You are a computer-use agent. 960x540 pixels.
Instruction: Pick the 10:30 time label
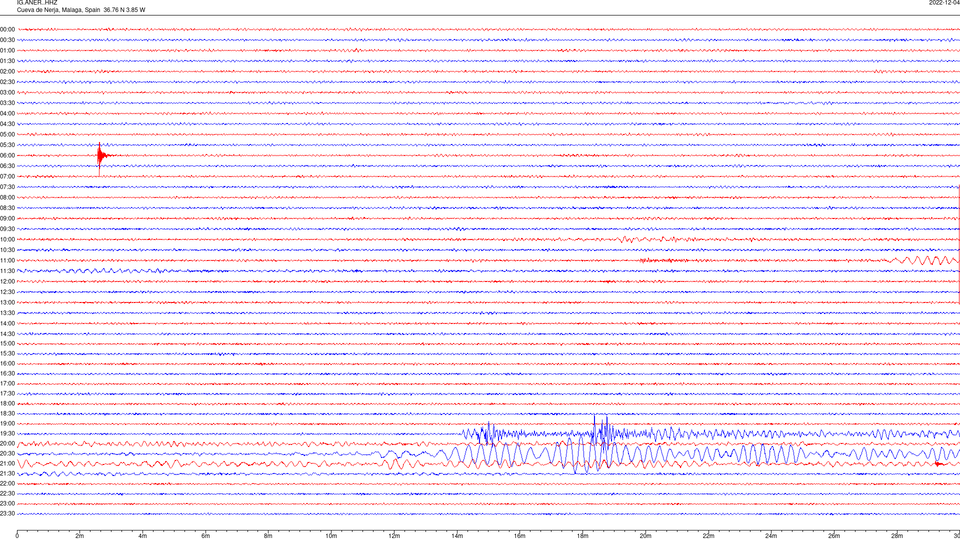(7, 250)
